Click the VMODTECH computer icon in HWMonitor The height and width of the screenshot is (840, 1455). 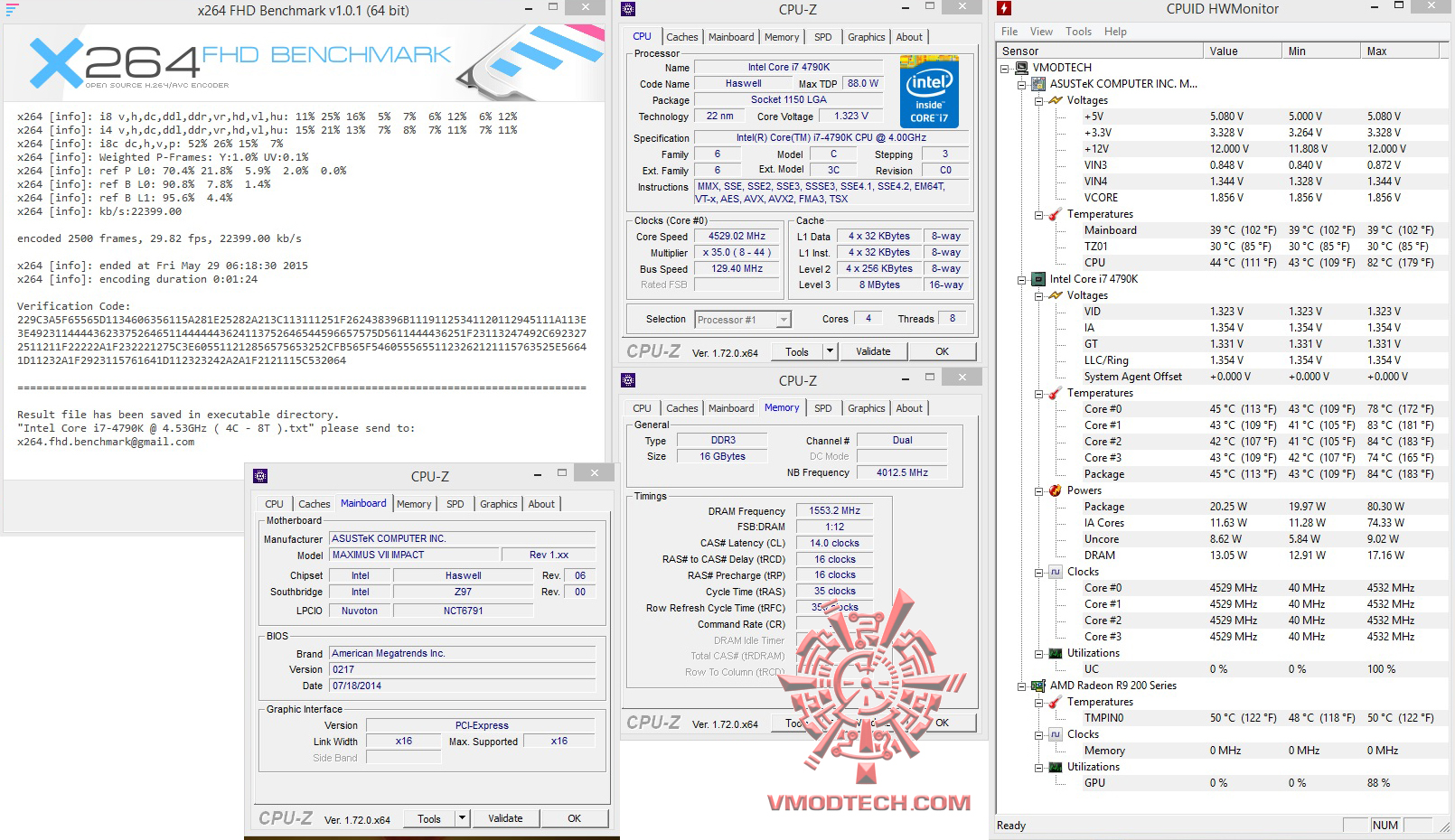(x=1021, y=68)
